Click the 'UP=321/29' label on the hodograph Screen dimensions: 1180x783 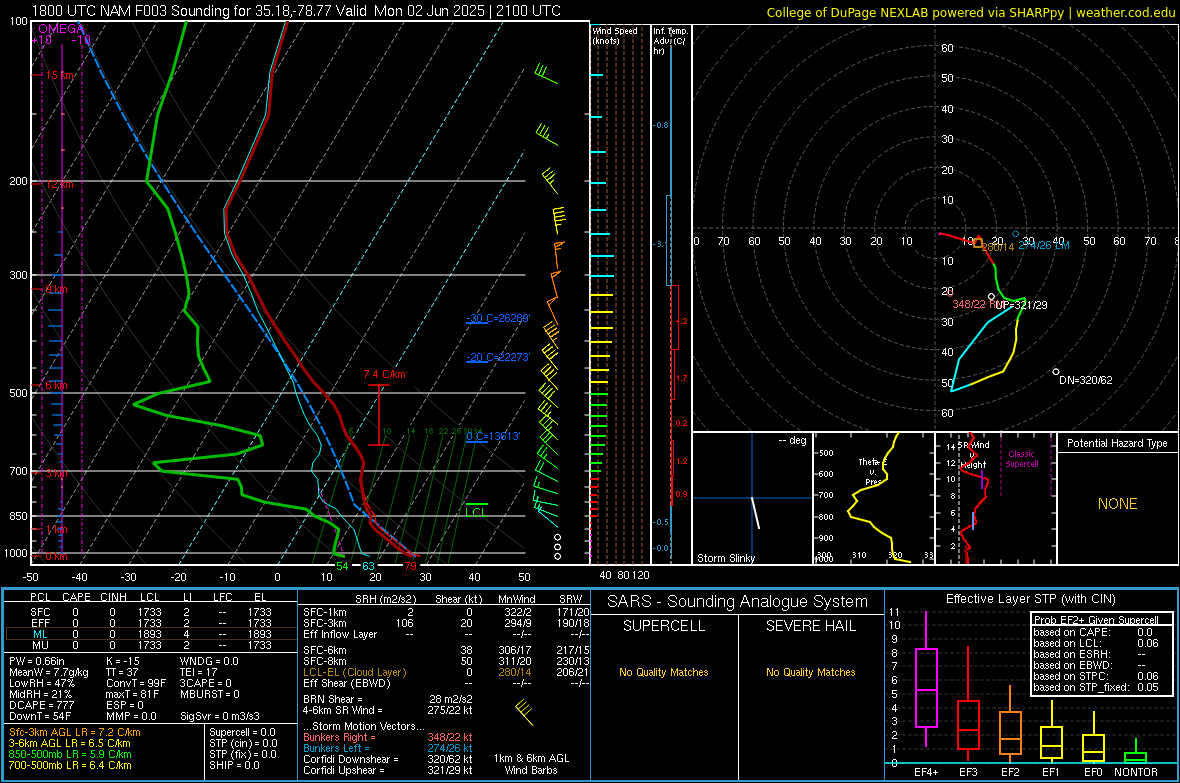click(1023, 305)
